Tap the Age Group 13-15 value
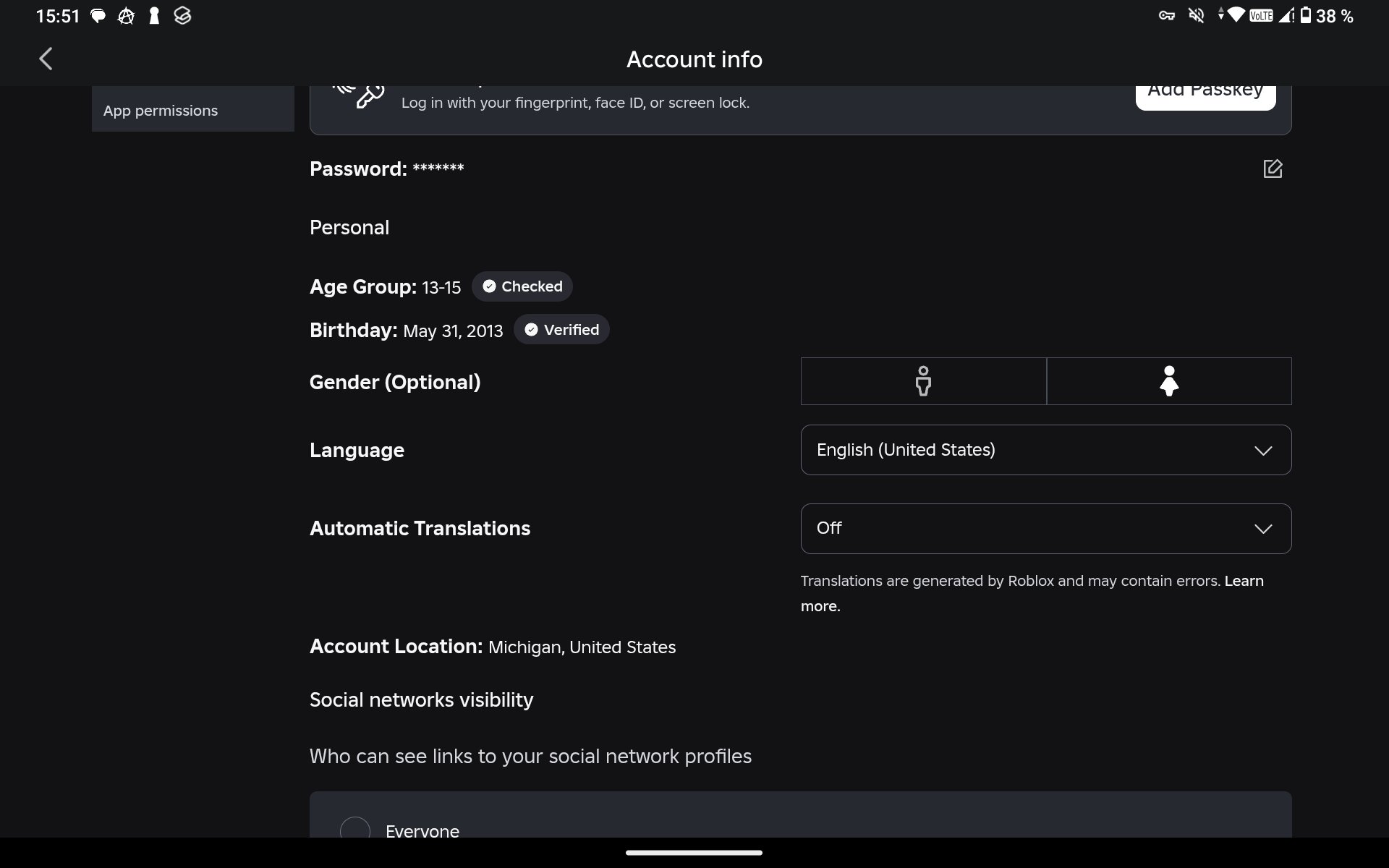The height and width of the screenshot is (868, 1389). [x=441, y=288]
